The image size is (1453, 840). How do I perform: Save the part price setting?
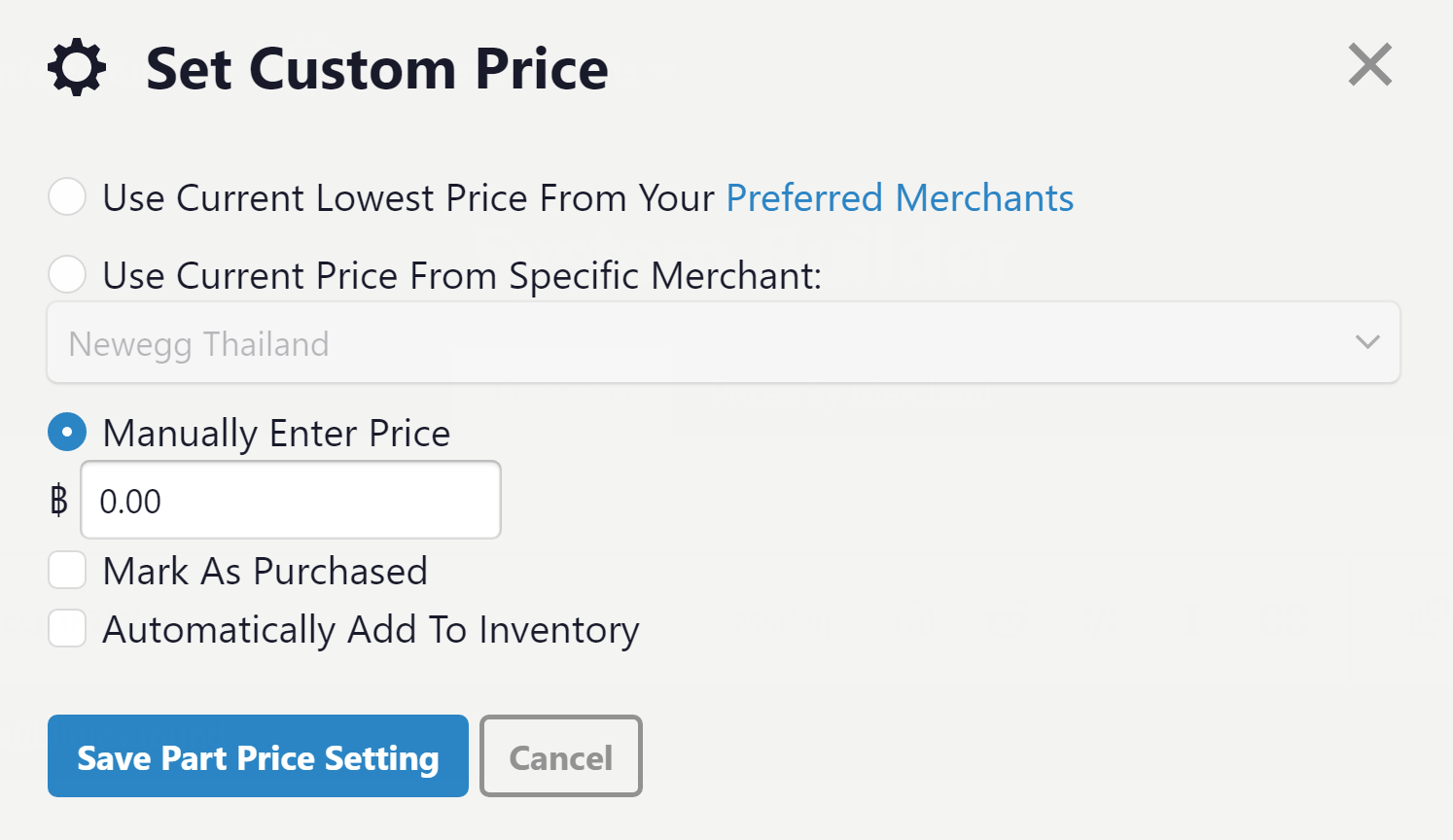(x=258, y=756)
